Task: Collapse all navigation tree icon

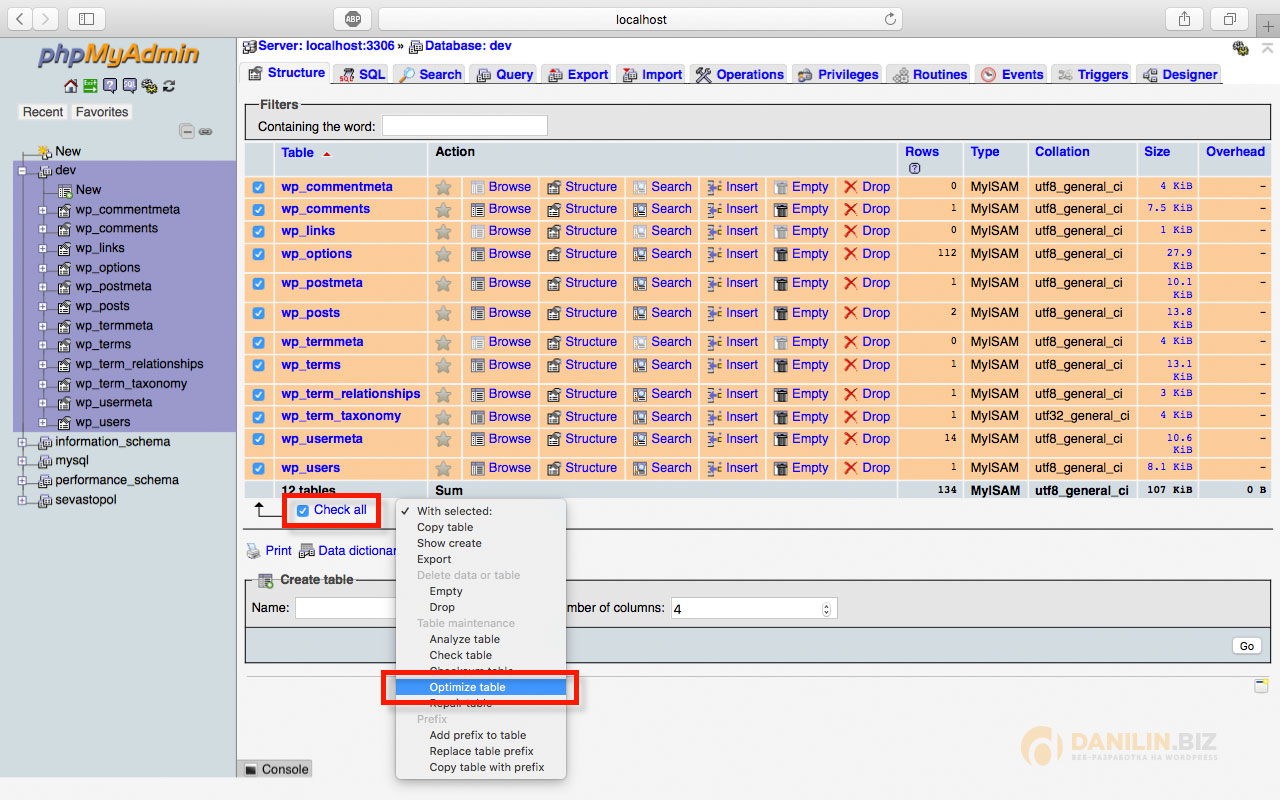Action: click(x=186, y=131)
